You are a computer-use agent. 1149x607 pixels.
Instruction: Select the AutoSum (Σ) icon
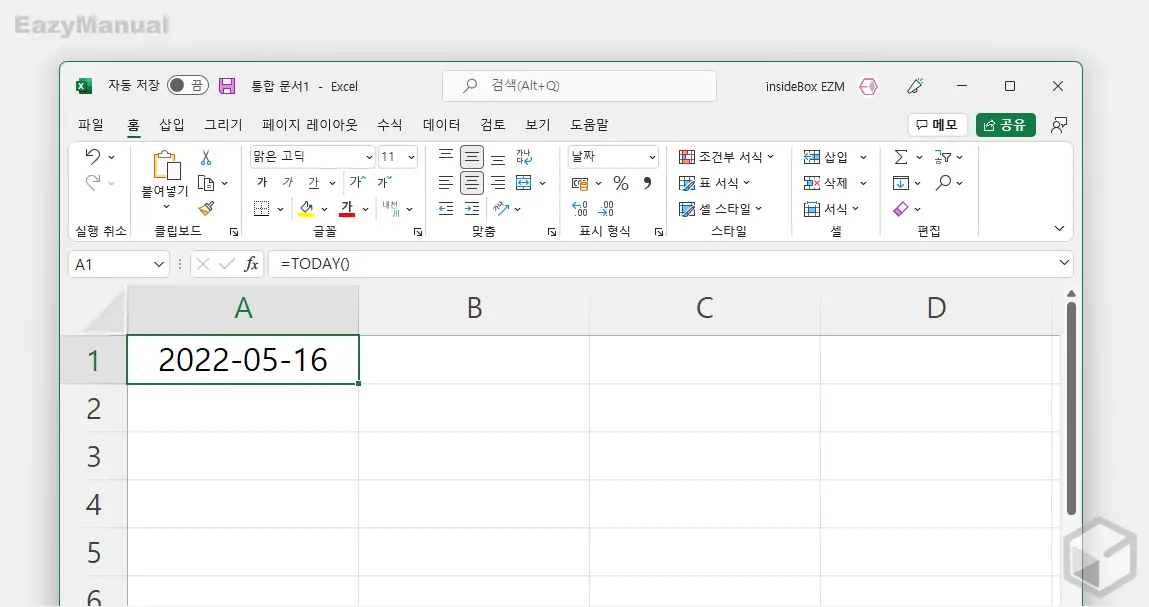coord(903,156)
